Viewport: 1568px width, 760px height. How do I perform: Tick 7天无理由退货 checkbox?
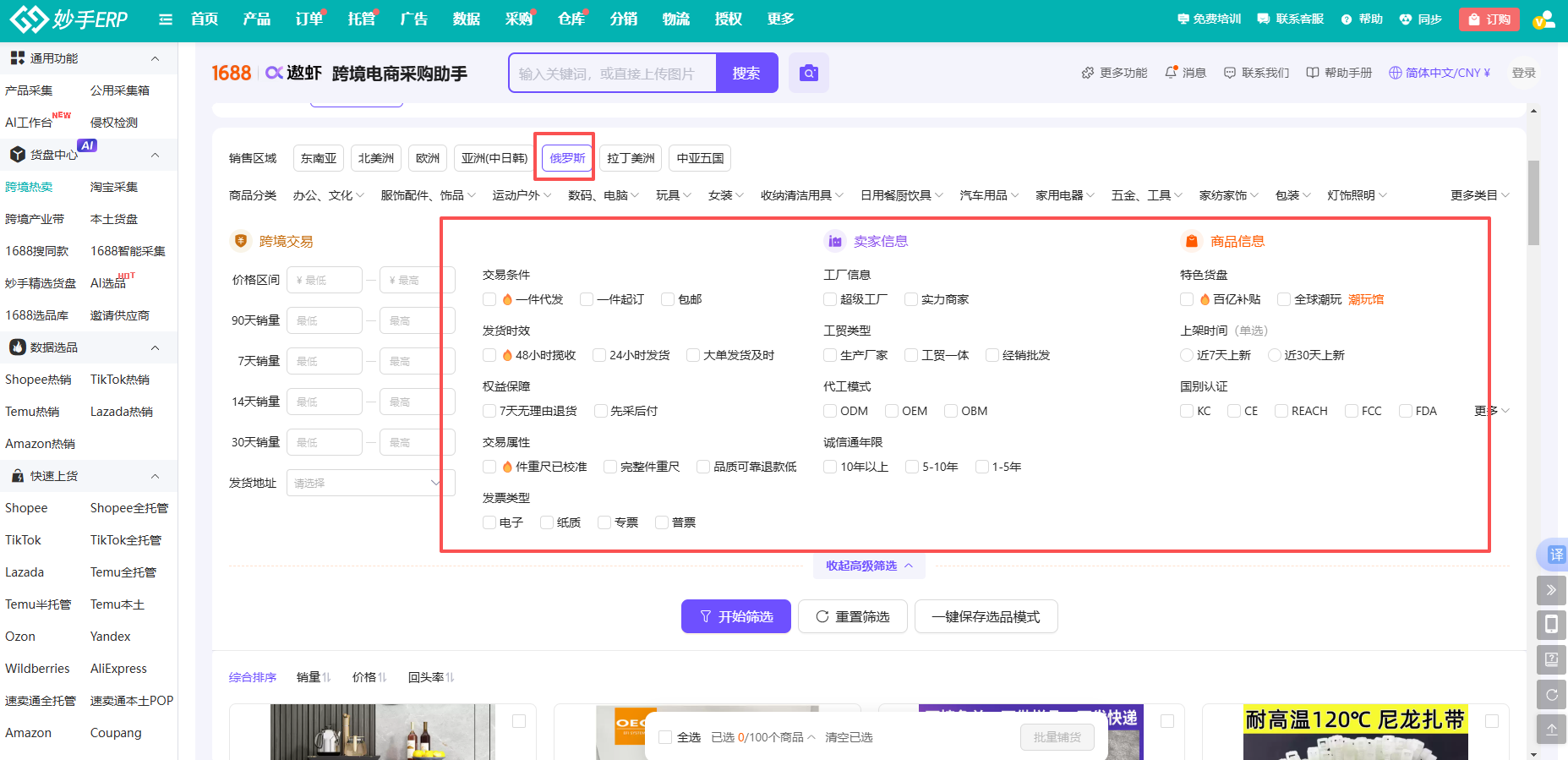(489, 411)
